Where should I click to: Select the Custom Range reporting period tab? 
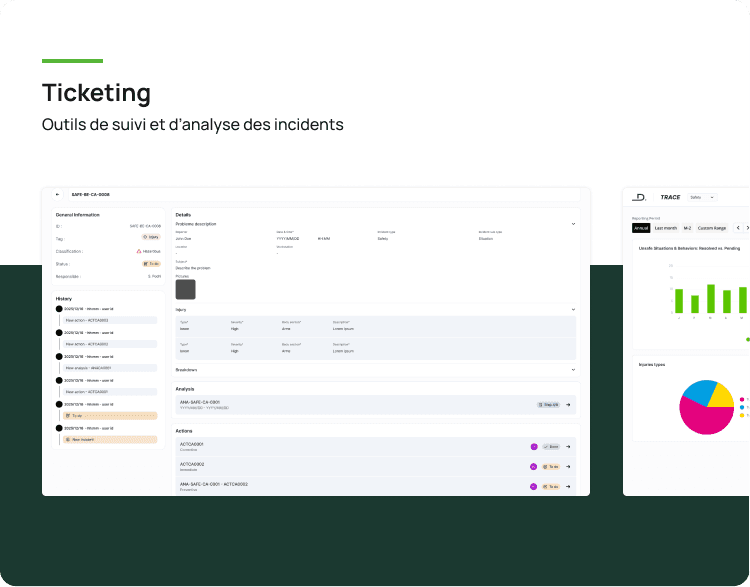pos(712,228)
